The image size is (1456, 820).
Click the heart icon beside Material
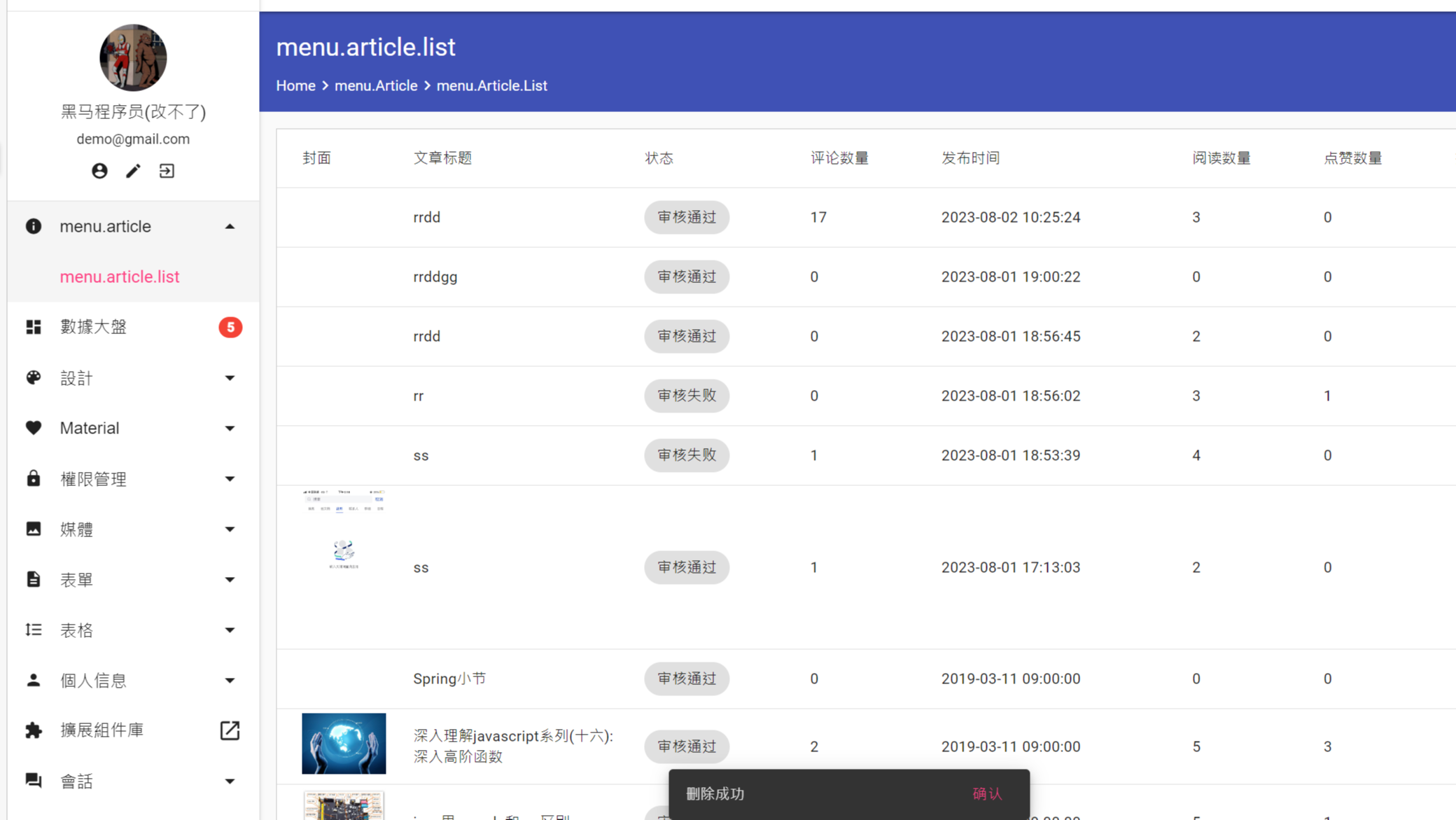coord(34,428)
